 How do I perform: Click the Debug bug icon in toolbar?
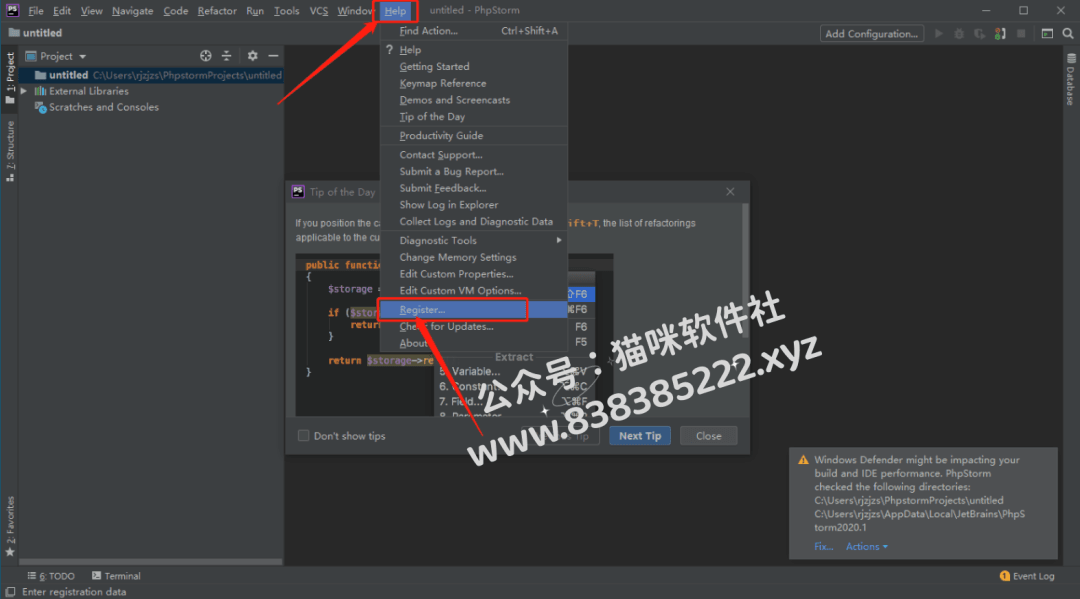pyautogui.click(x=959, y=33)
